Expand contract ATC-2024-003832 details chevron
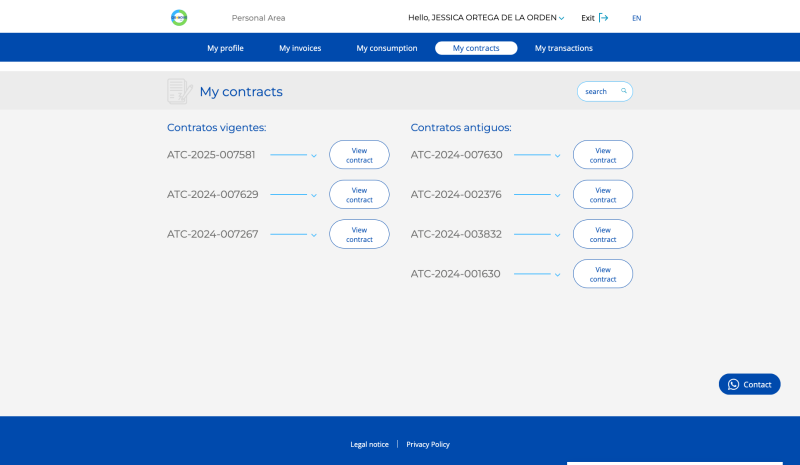The width and height of the screenshot is (800, 465). [x=558, y=235]
